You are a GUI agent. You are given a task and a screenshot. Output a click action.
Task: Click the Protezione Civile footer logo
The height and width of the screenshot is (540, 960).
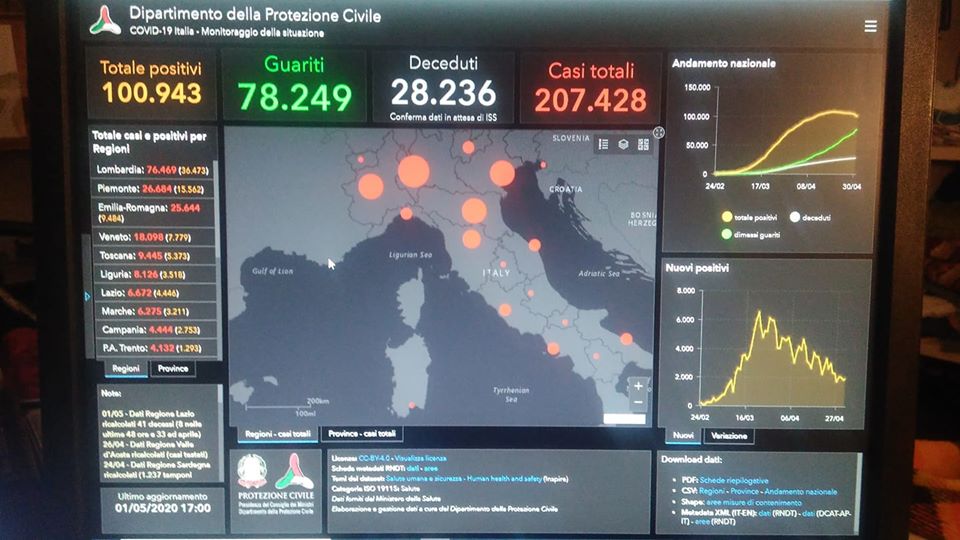point(294,471)
